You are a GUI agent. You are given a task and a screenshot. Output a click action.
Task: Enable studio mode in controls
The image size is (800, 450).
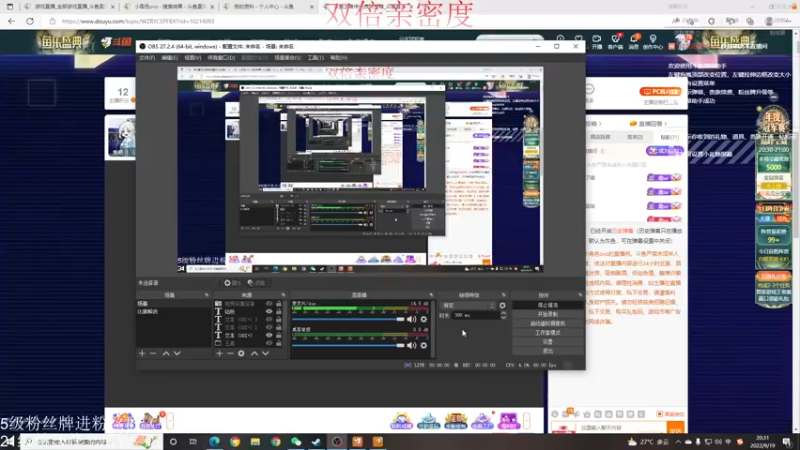point(547,333)
